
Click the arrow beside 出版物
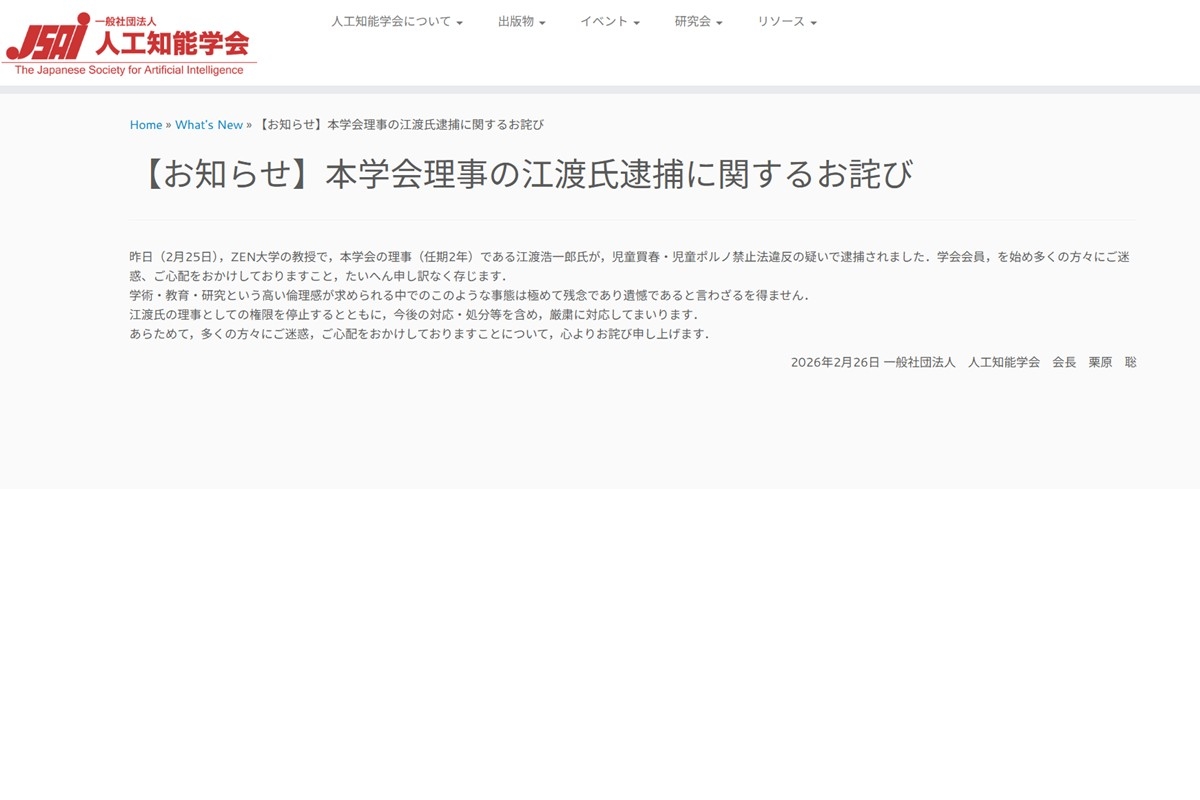click(x=542, y=23)
